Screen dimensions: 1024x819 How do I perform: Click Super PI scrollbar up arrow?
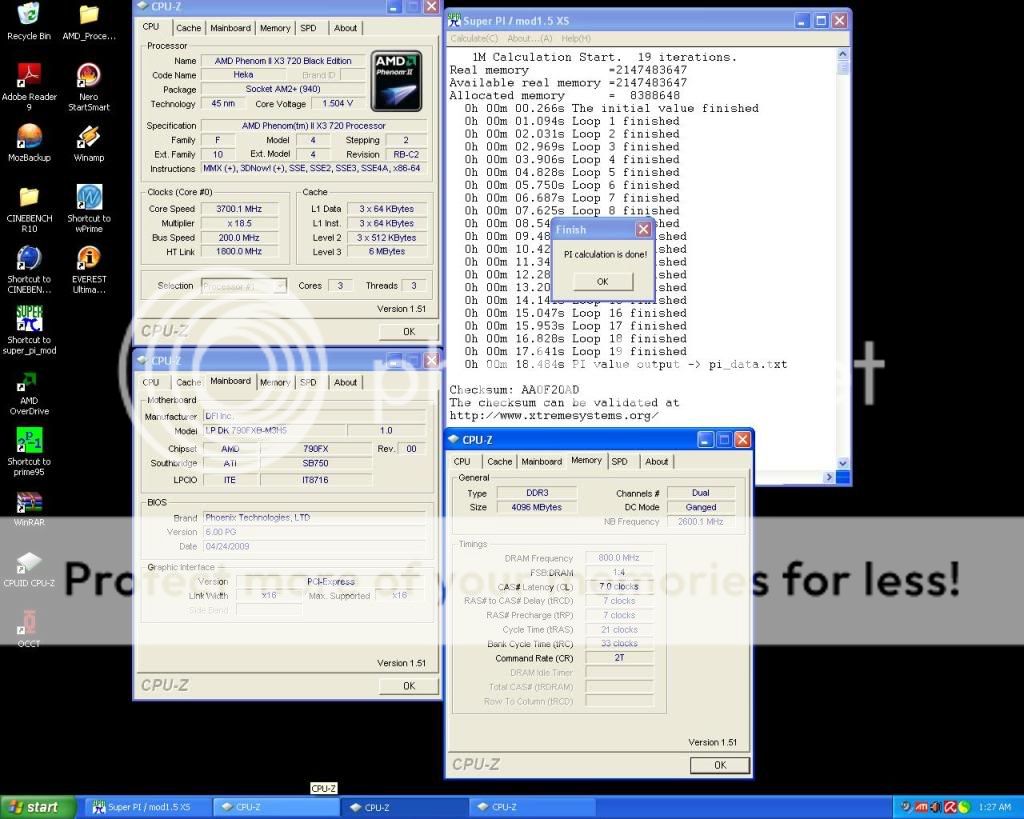842,54
